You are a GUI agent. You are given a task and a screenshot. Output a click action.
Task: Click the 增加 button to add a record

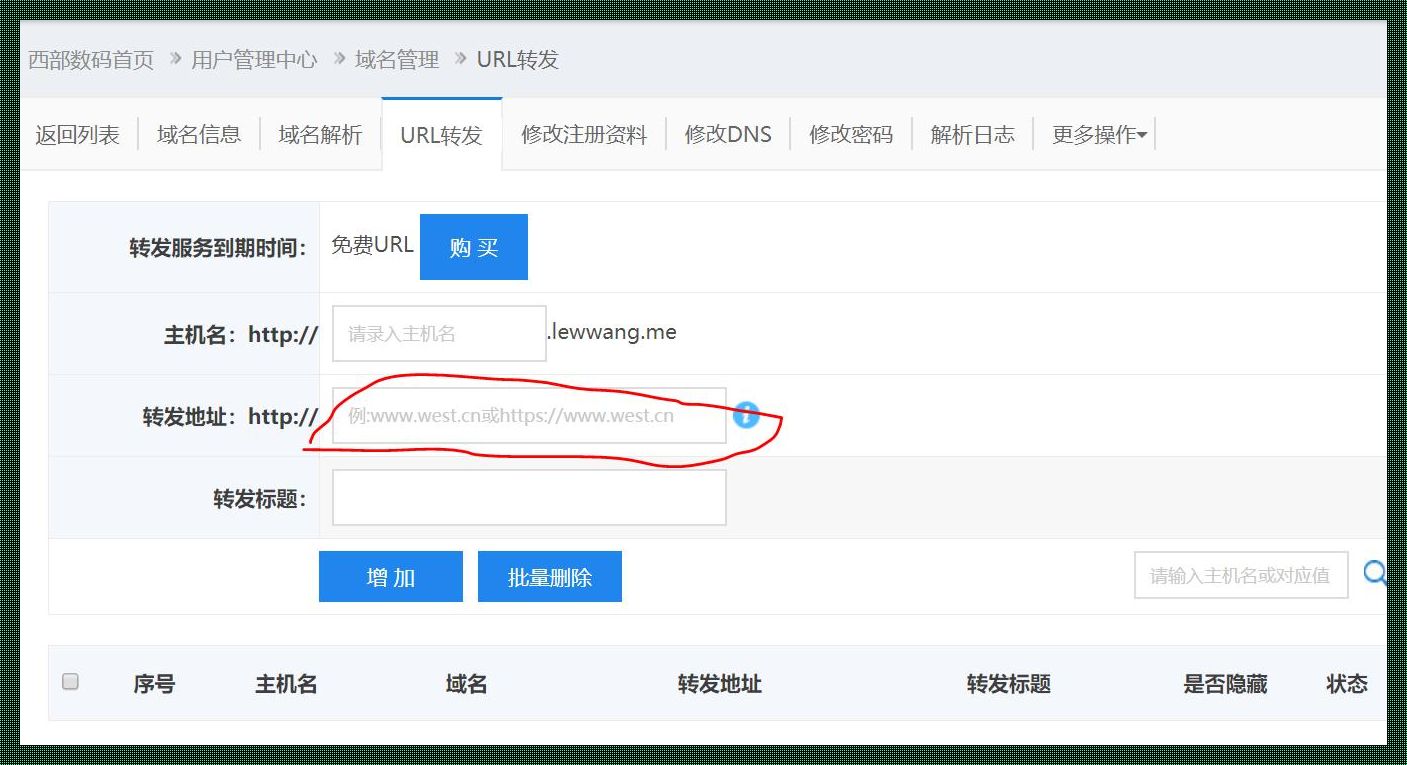pos(390,575)
